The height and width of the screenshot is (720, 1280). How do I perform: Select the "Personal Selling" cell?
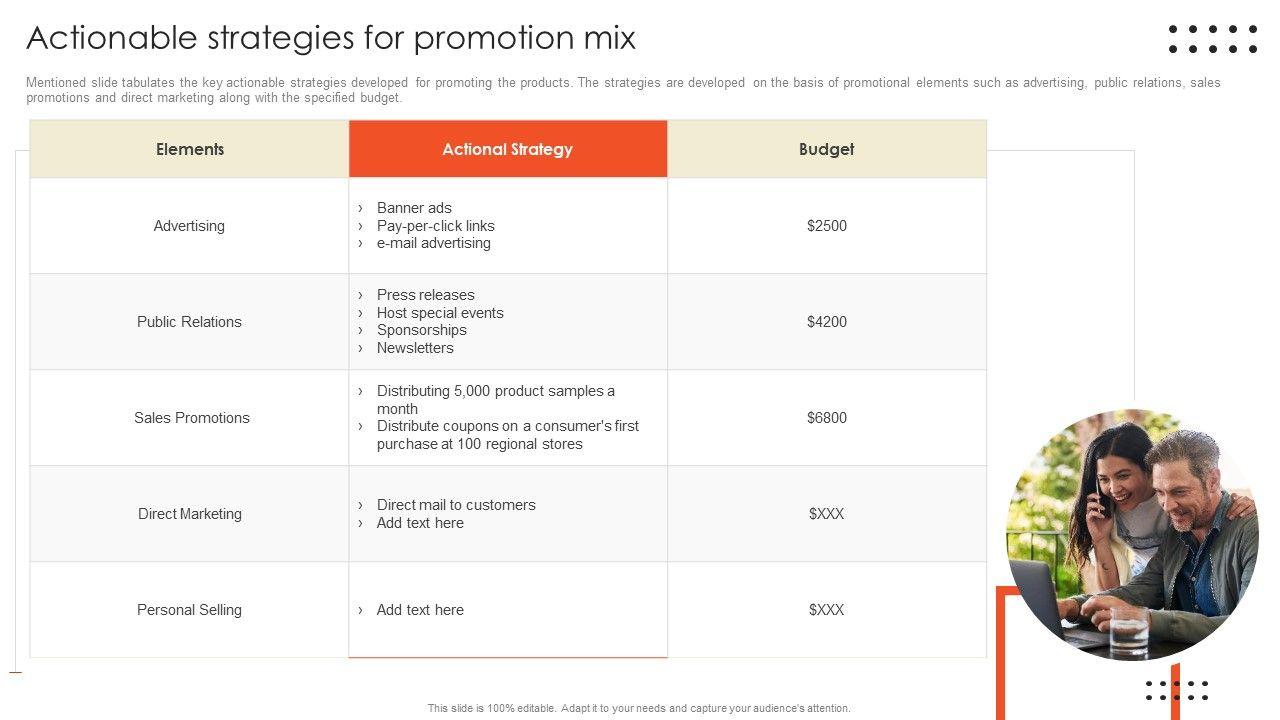click(189, 610)
